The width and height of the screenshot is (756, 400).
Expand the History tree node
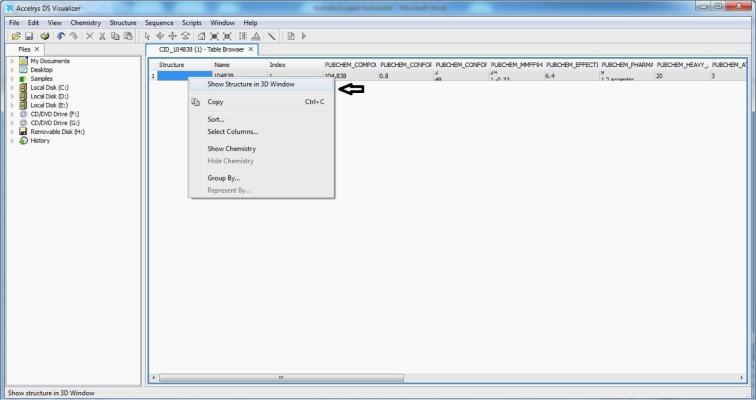click(x=13, y=140)
